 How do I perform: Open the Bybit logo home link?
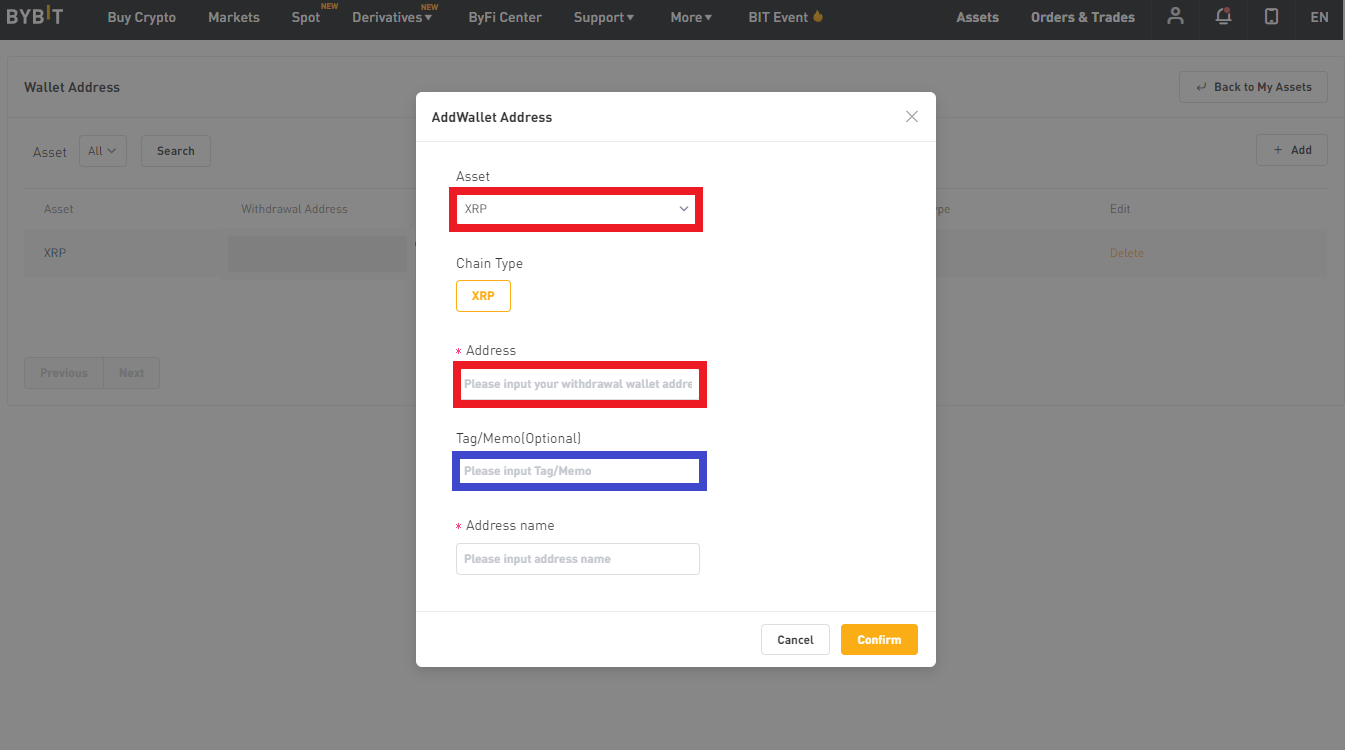35,17
